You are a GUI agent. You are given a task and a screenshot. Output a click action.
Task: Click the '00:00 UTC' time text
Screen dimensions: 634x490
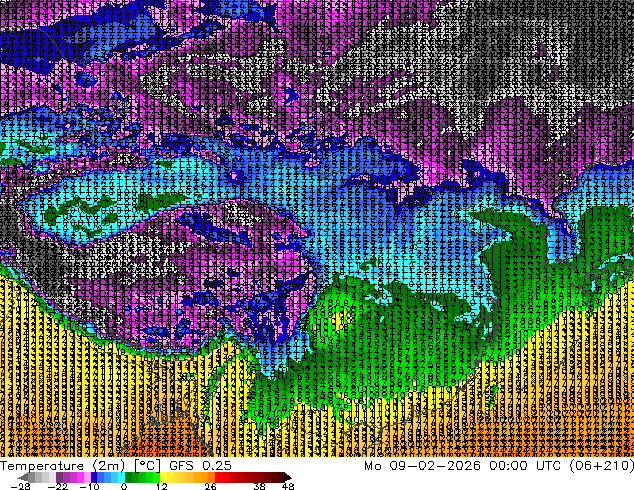525,466
